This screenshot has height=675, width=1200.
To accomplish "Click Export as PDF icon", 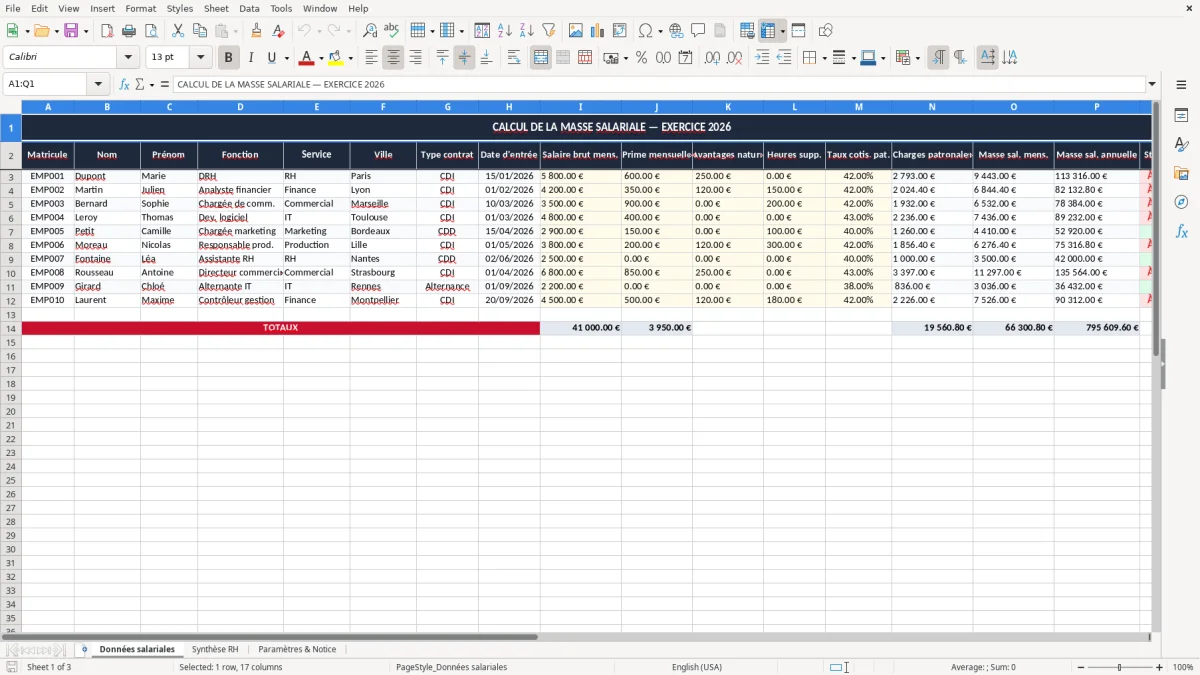I will point(107,31).
